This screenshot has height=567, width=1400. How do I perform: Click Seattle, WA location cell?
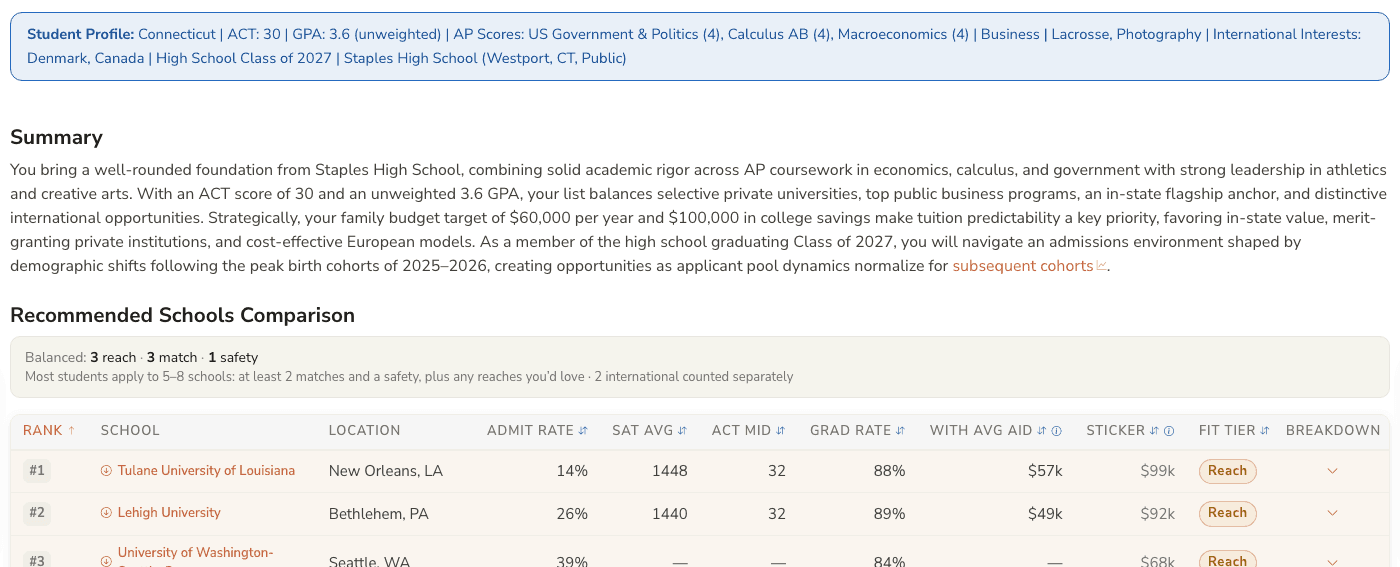[x=370, y=561]
